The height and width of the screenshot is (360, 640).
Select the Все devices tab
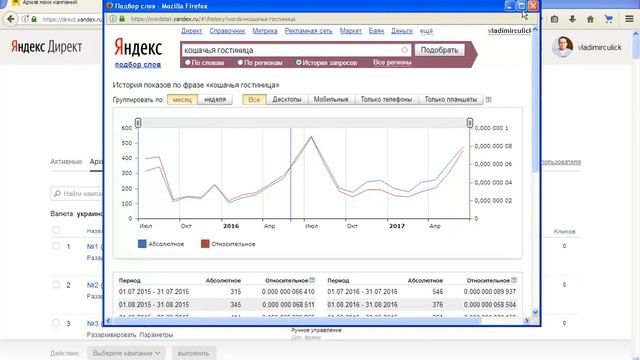click(x=254, y=100)
